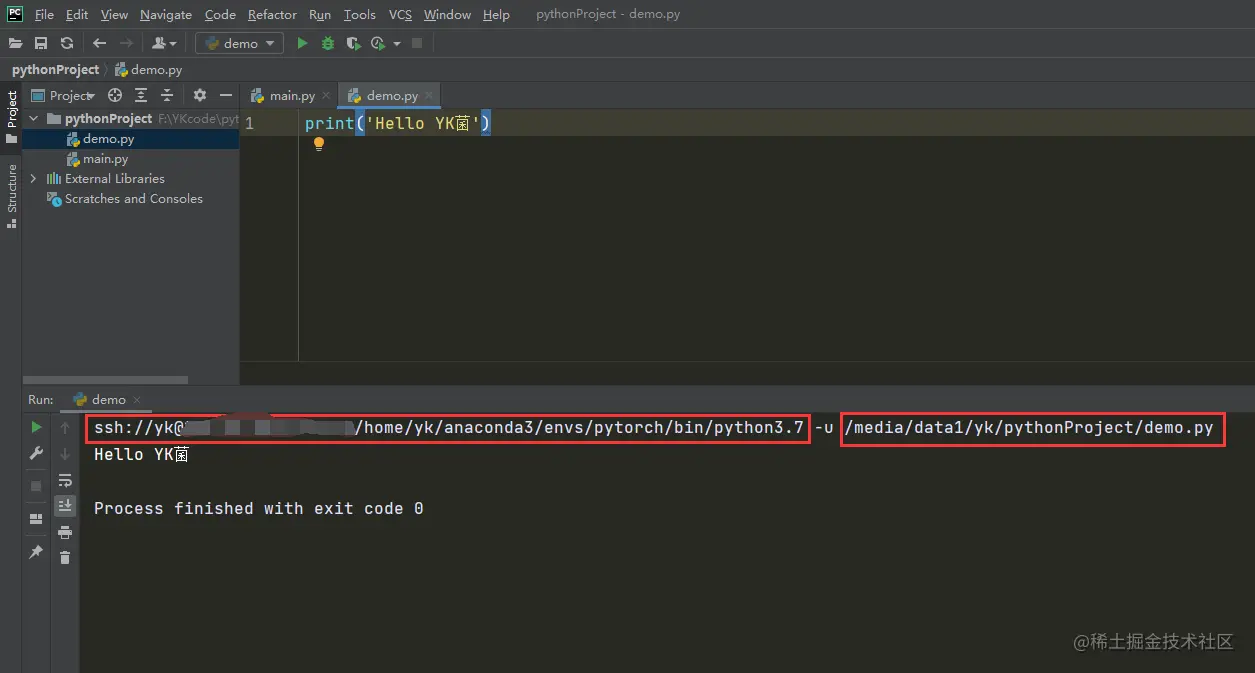
Task: Open the Edit menu
Action: pyautogui.click(x=77, y=14)
